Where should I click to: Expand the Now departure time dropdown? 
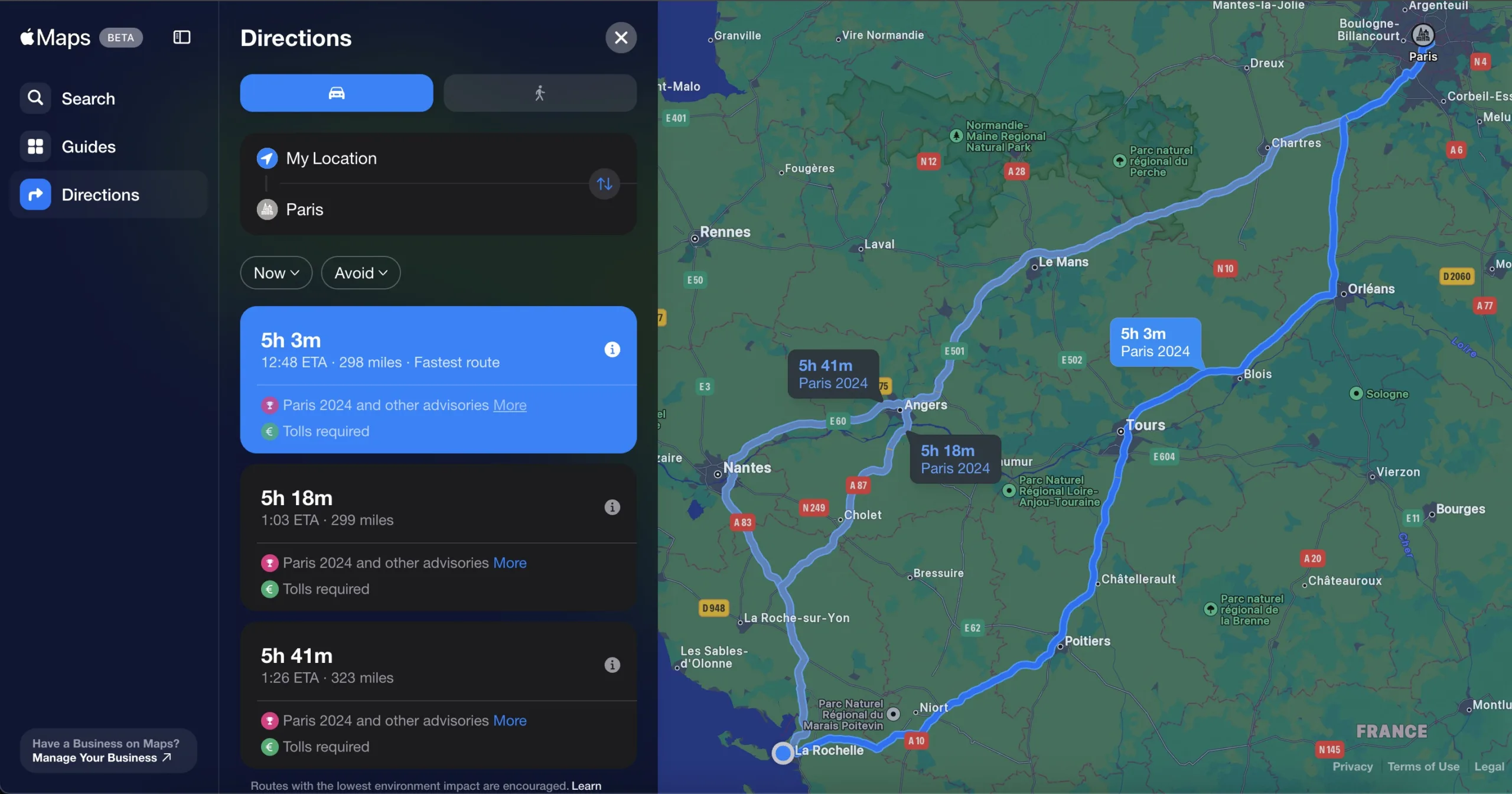(275, 272)
